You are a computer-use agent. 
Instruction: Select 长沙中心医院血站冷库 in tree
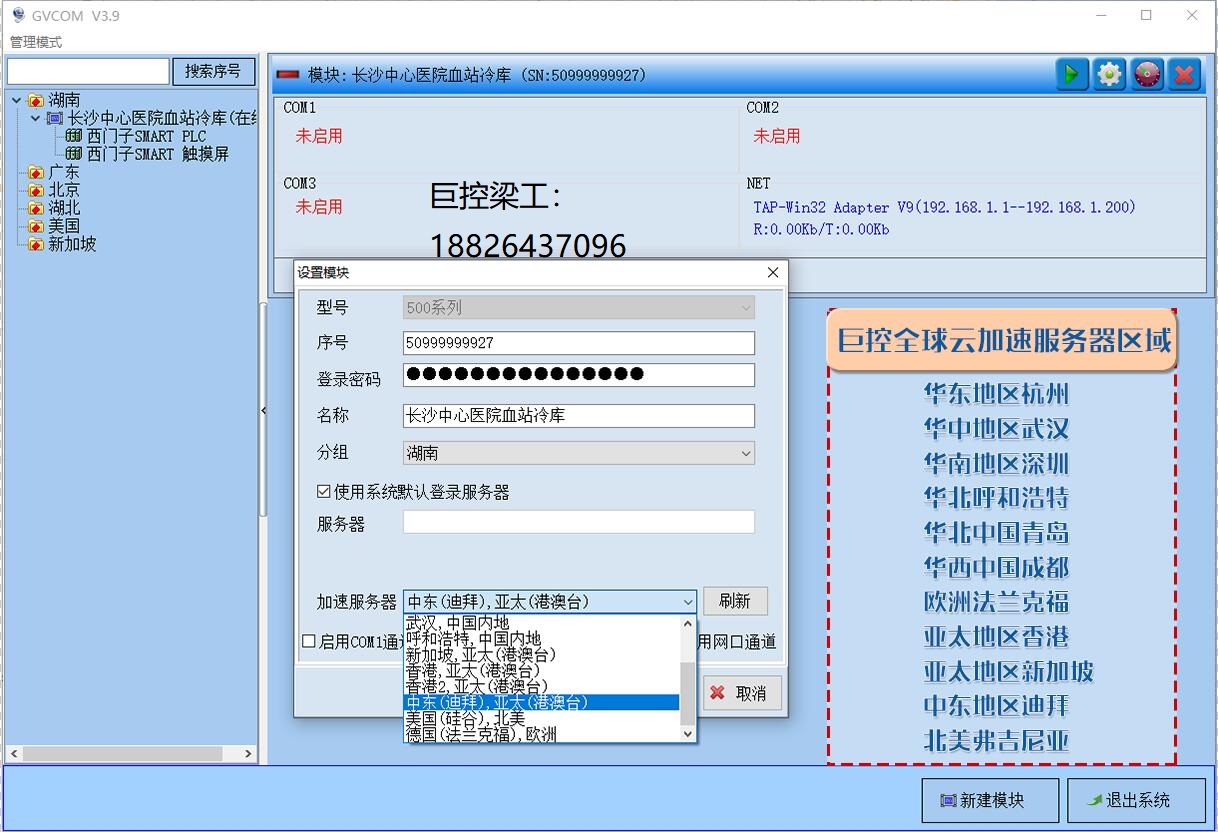point(140,117)
